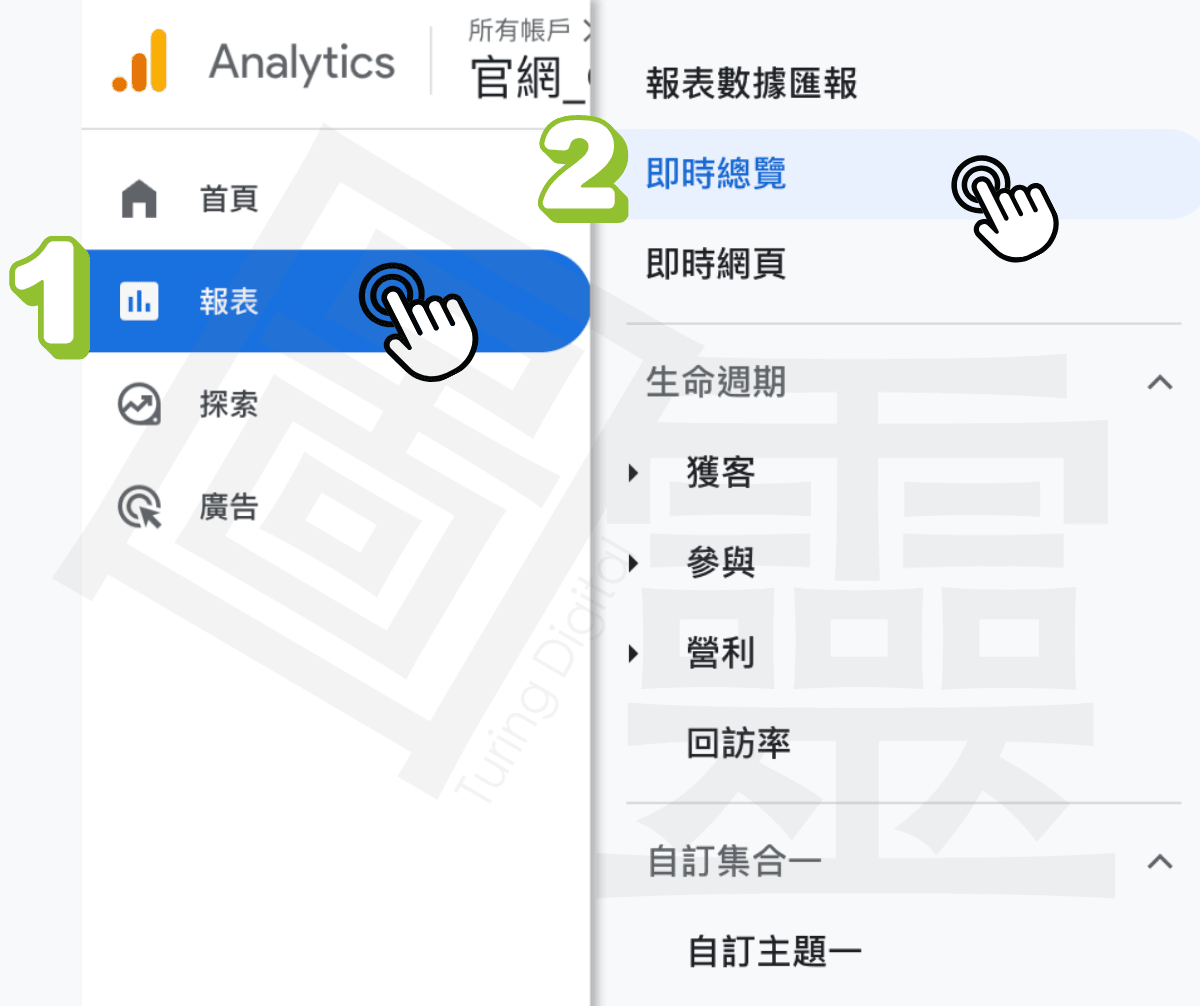Click the Google Analytics logo icon
This screenshot has height=1006, width=1200.
coord(139,61)
